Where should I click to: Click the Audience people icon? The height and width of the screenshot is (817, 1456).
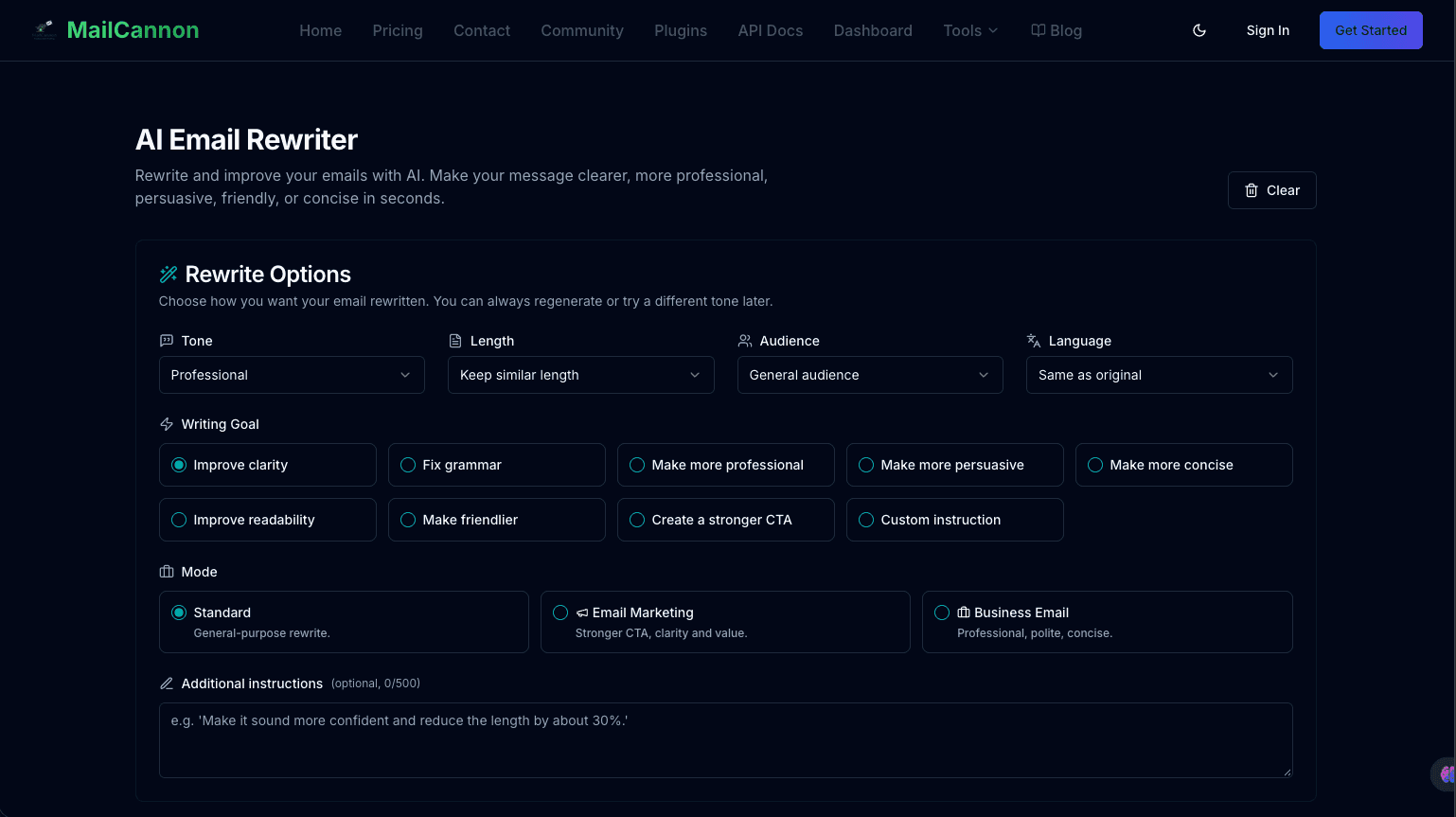[745, 341]
